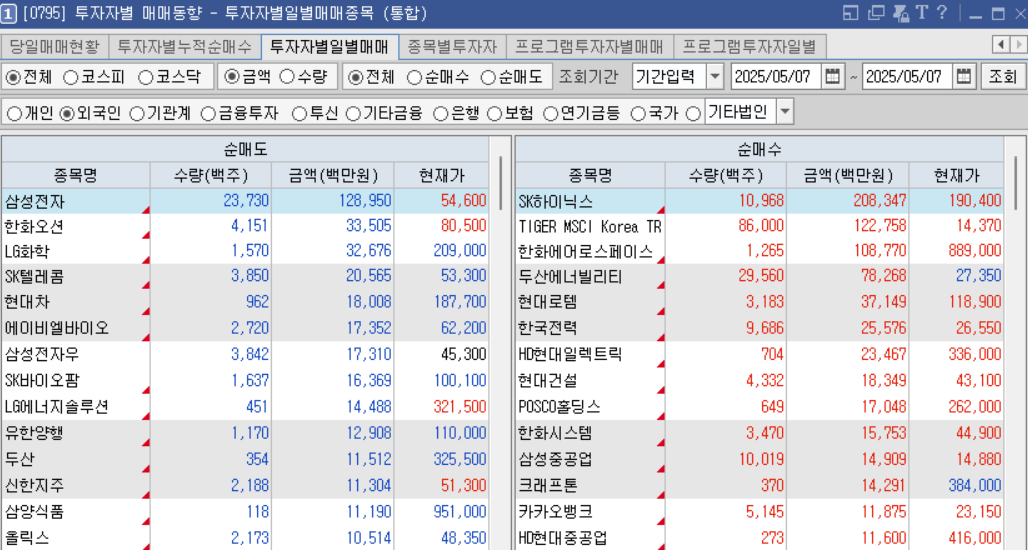1028x550 pixels.
Task: Switch to the 당일매매현황 tab
Action: pos(54,47)
